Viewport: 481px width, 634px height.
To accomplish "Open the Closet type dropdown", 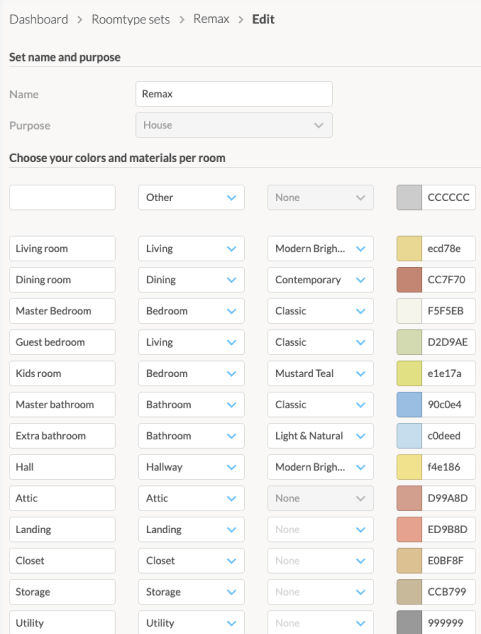I will point(191,561).
